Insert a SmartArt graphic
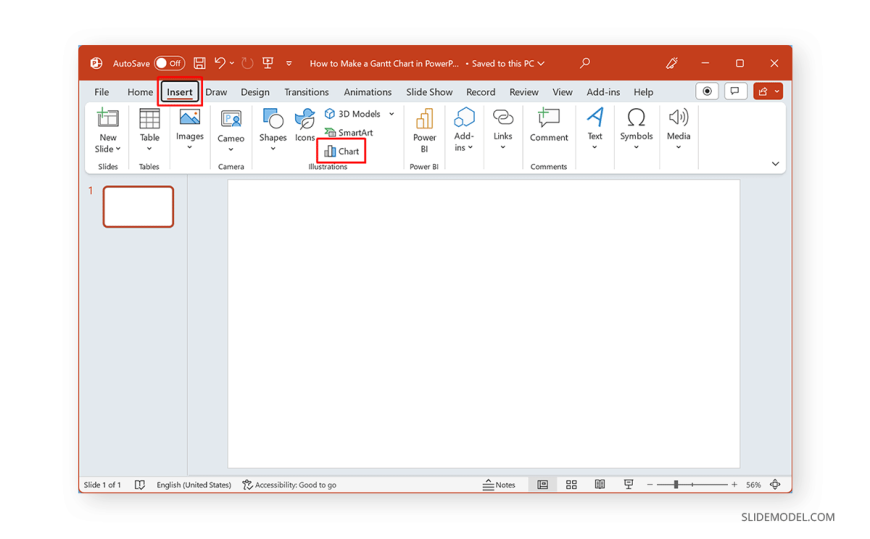This screenshot has width=870, height=539. pyautogui.click(x=349, y=132)
